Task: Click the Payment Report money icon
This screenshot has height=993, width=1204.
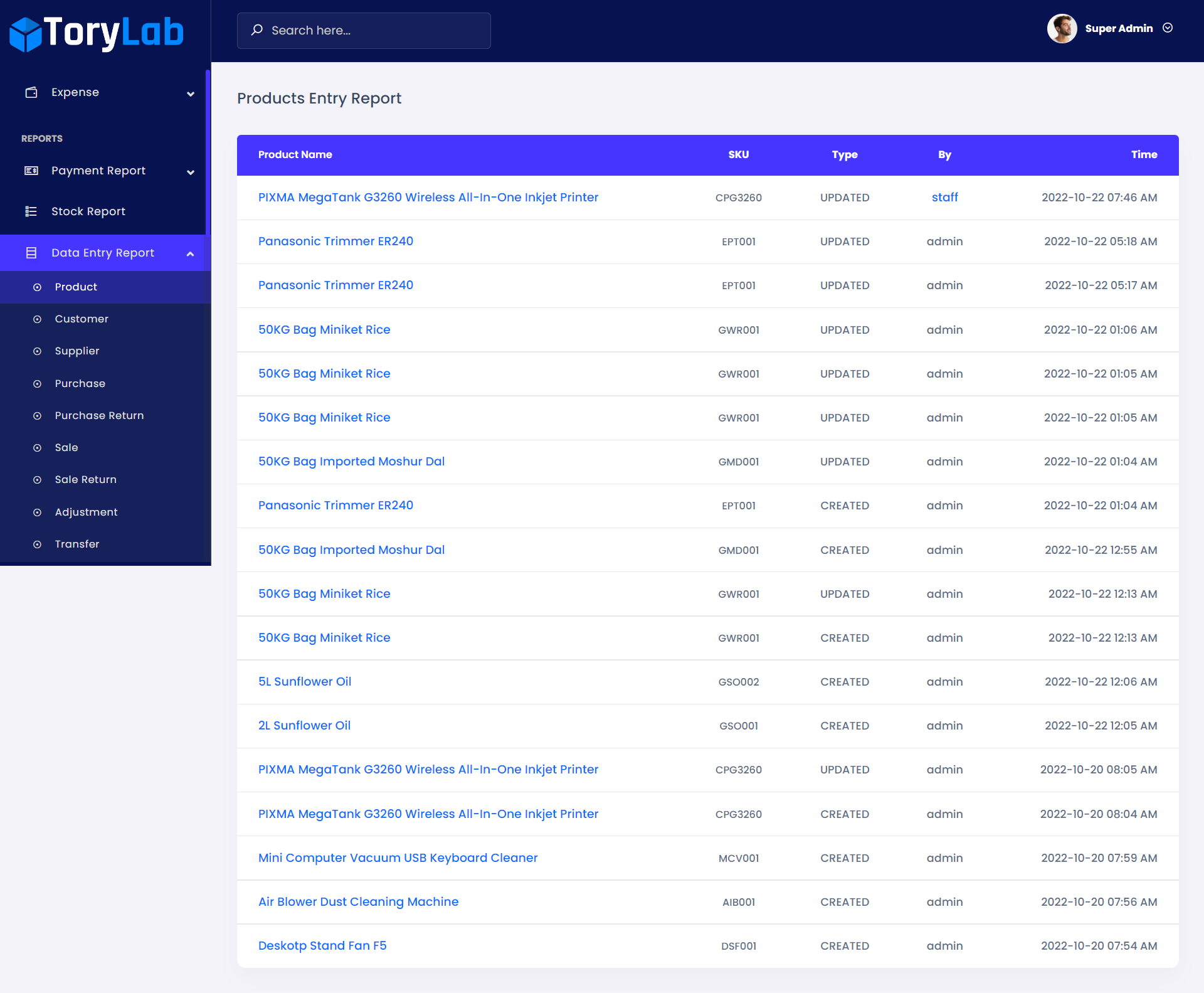Action: click(x=31, y=171)
